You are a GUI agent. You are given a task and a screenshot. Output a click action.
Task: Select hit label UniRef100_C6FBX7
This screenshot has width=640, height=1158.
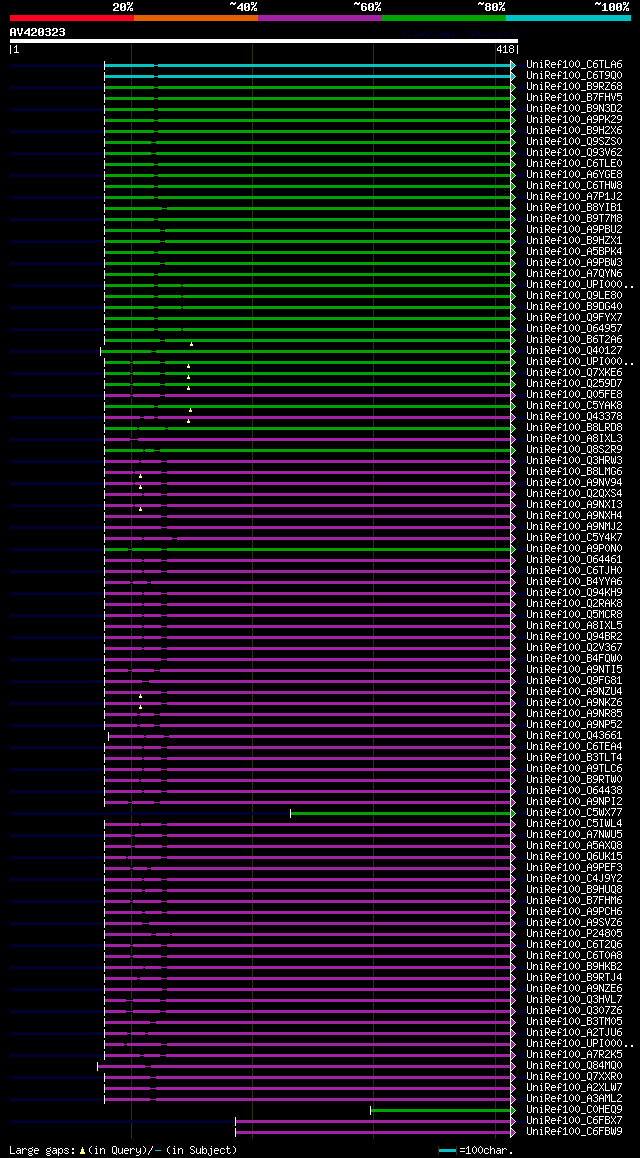click(574, 1121)
